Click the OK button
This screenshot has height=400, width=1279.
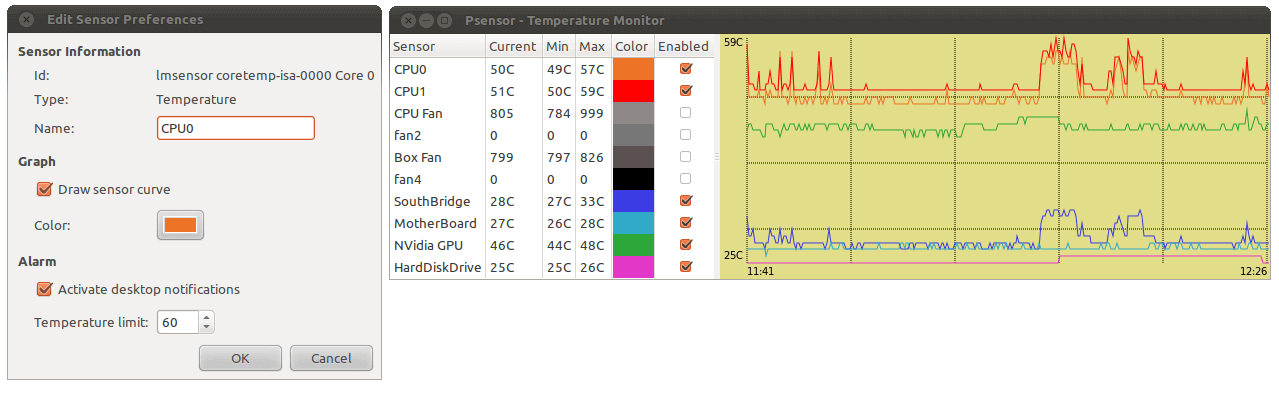pos(240,358)
